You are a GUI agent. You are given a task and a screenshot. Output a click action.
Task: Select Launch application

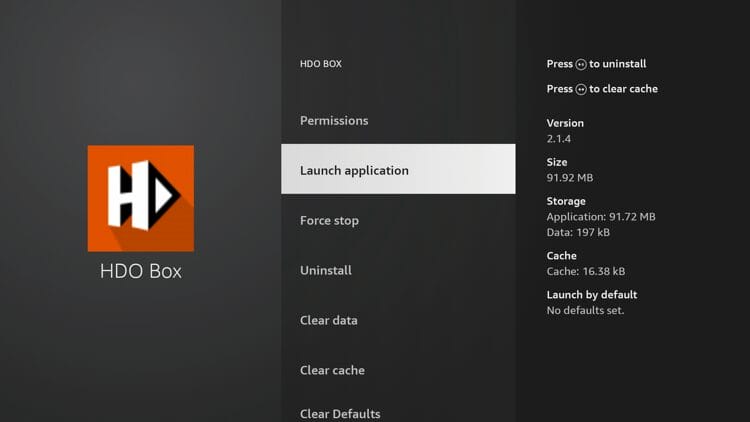[398, 169]
